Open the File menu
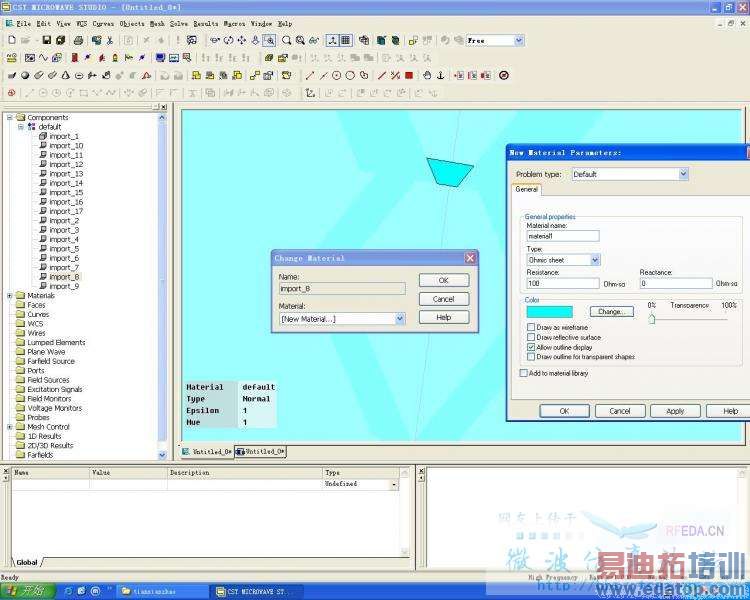The width and height of the screenshot is (750, 600). (x=23, y=23)
